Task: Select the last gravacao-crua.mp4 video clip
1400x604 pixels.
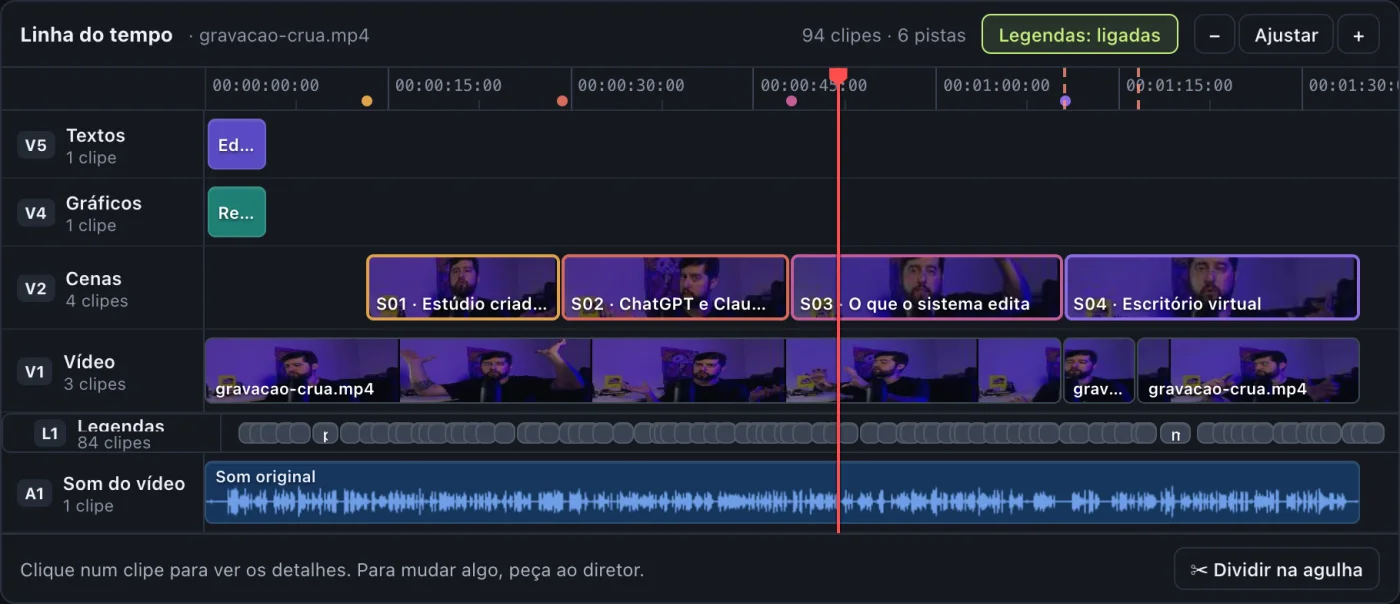Action: (1248, 370)
